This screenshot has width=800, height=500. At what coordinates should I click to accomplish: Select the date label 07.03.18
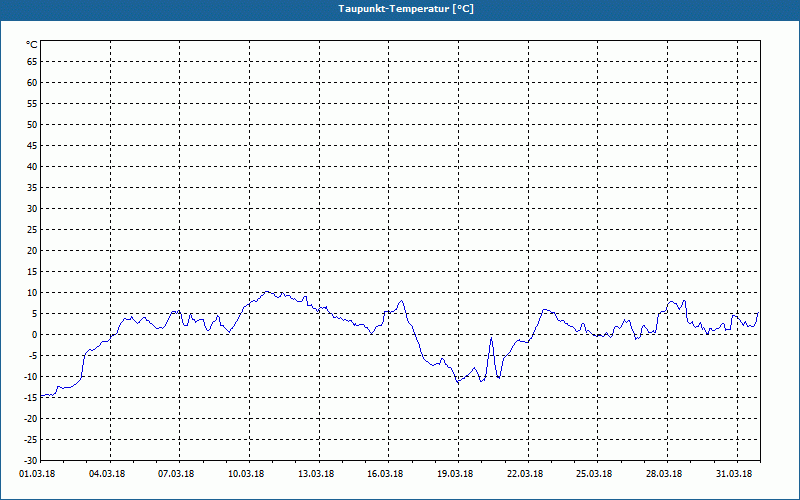[176, 474]
